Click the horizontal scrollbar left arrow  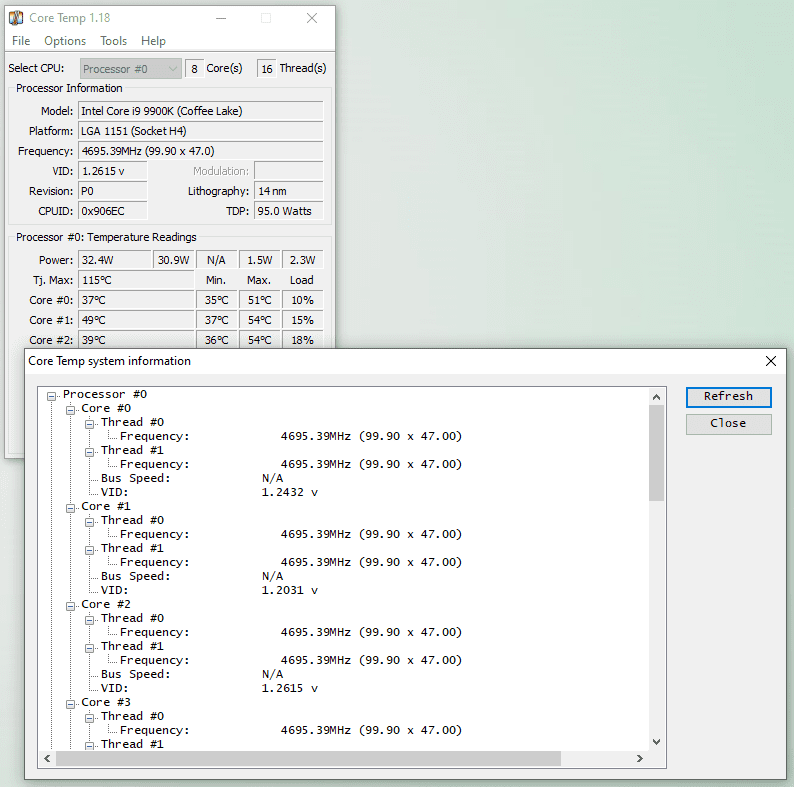click(47, 758)
